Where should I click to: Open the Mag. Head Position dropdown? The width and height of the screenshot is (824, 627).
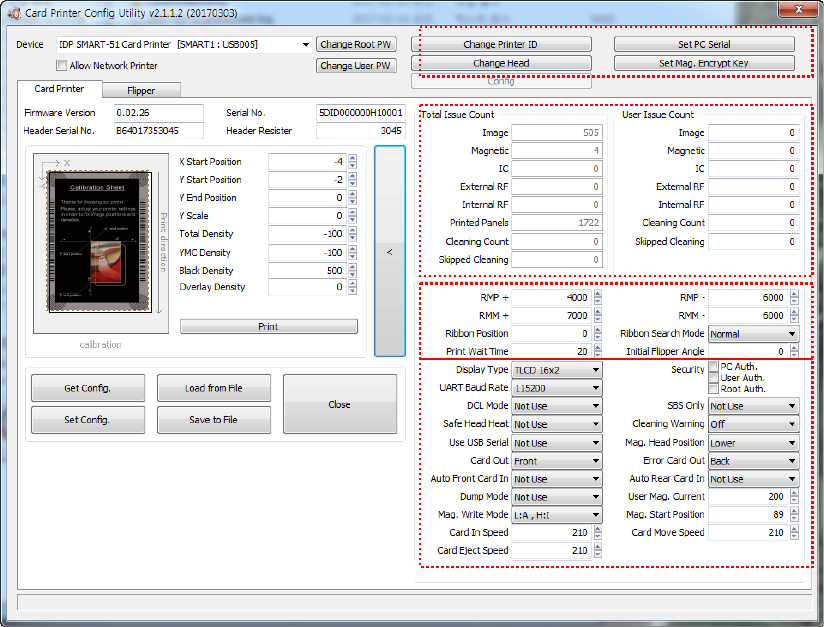pyautogui.click(x=754, y=443)
